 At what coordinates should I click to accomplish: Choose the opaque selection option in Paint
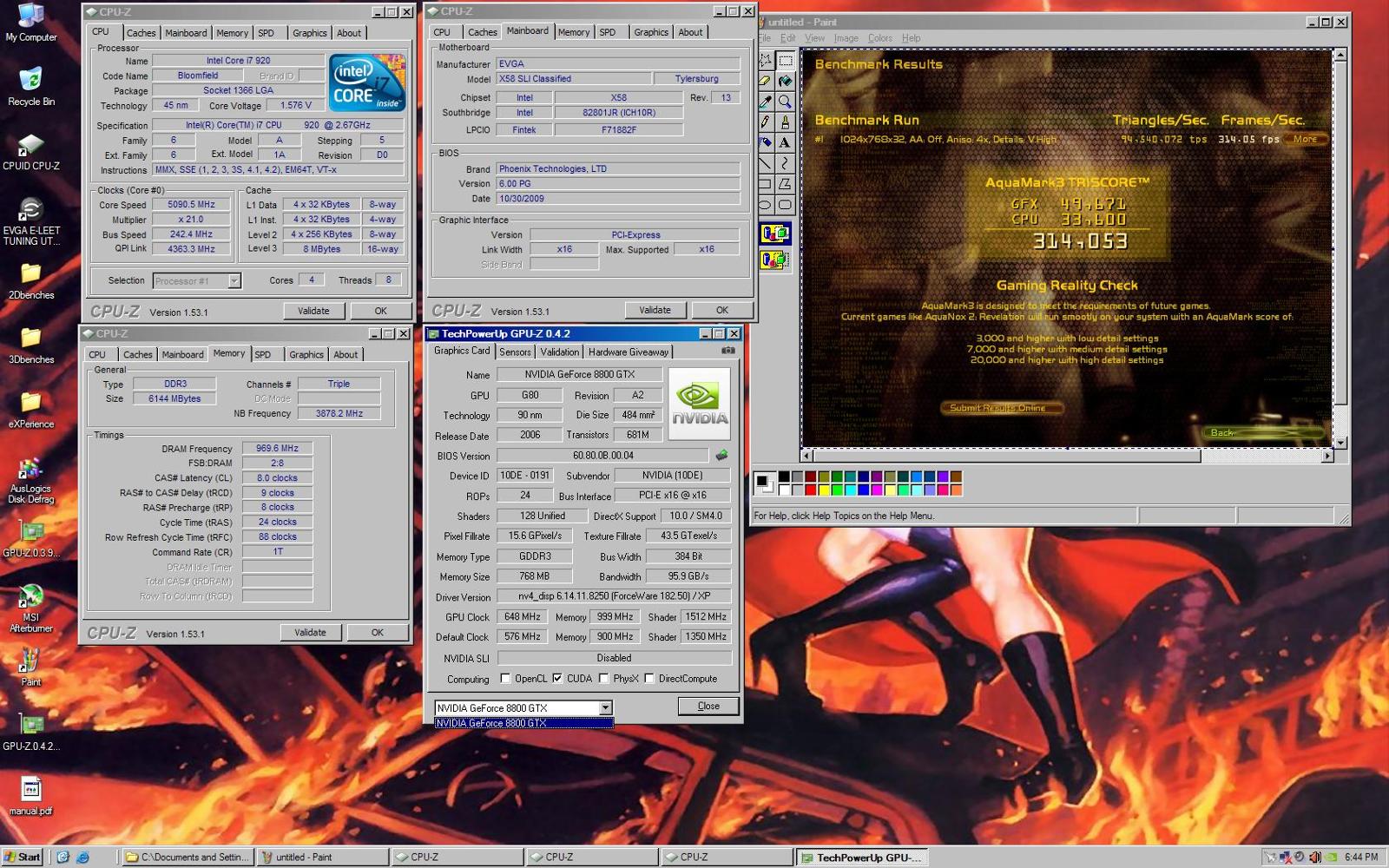tap(774, 233)
